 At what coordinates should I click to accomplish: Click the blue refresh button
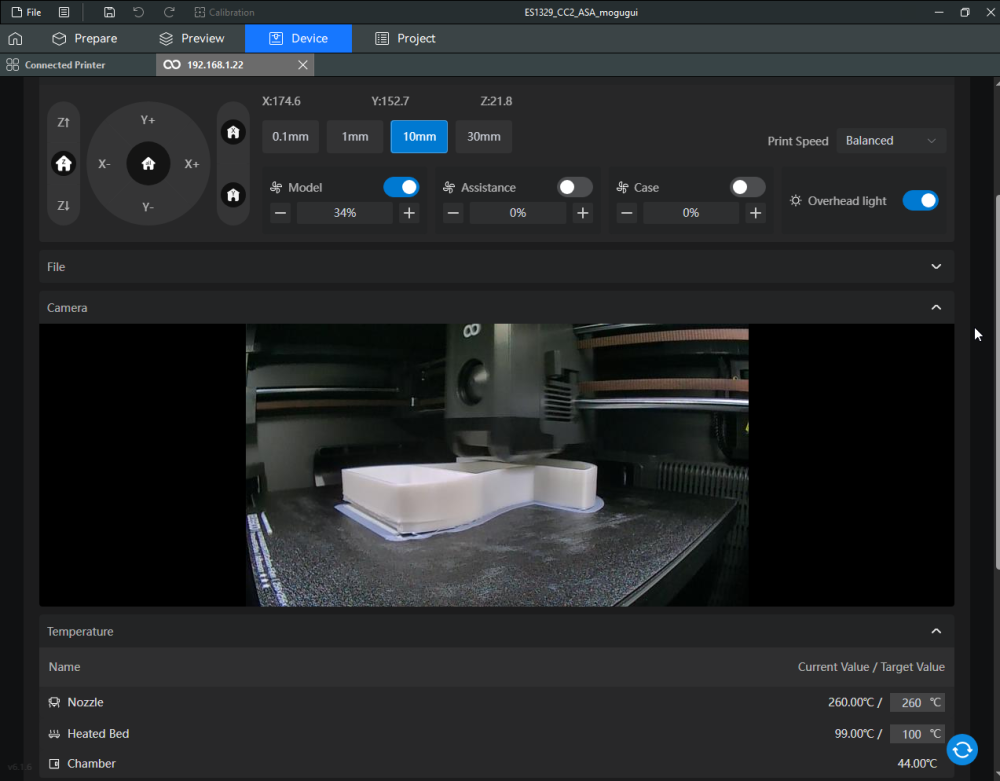(962, 749)
